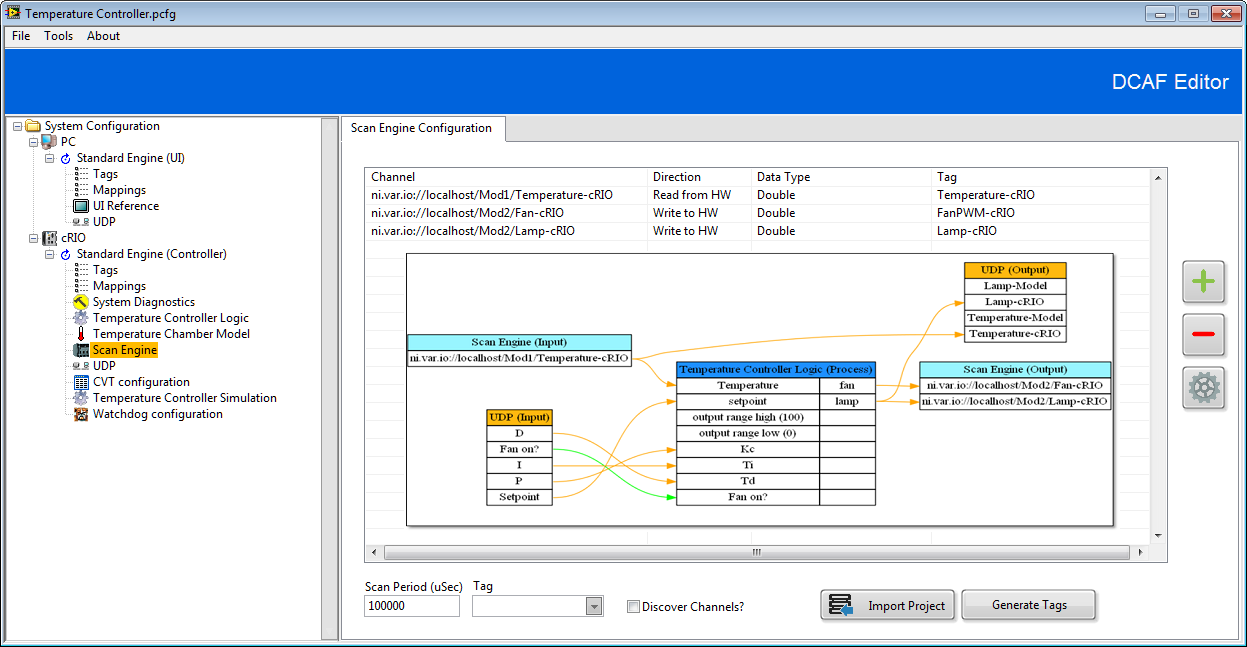Open the File menu
Screen dimensions: 1247x647
21,36
